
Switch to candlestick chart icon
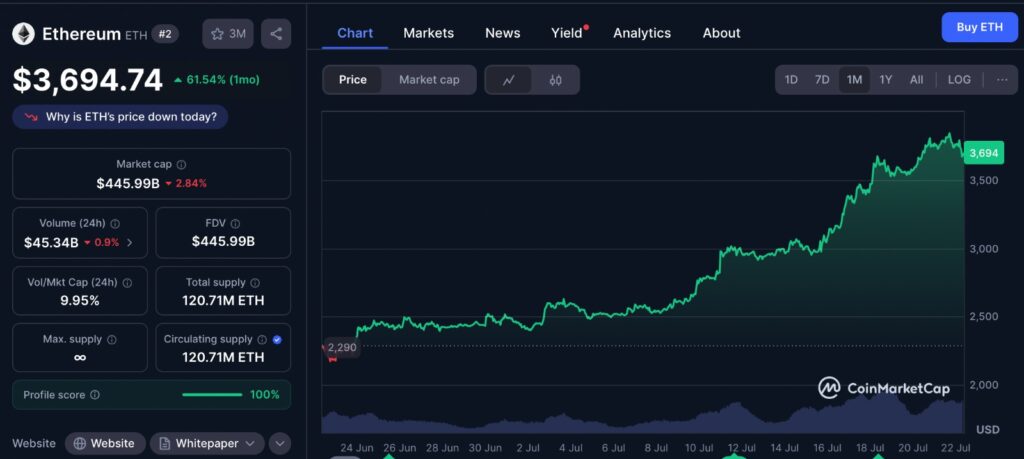point(555,80)
